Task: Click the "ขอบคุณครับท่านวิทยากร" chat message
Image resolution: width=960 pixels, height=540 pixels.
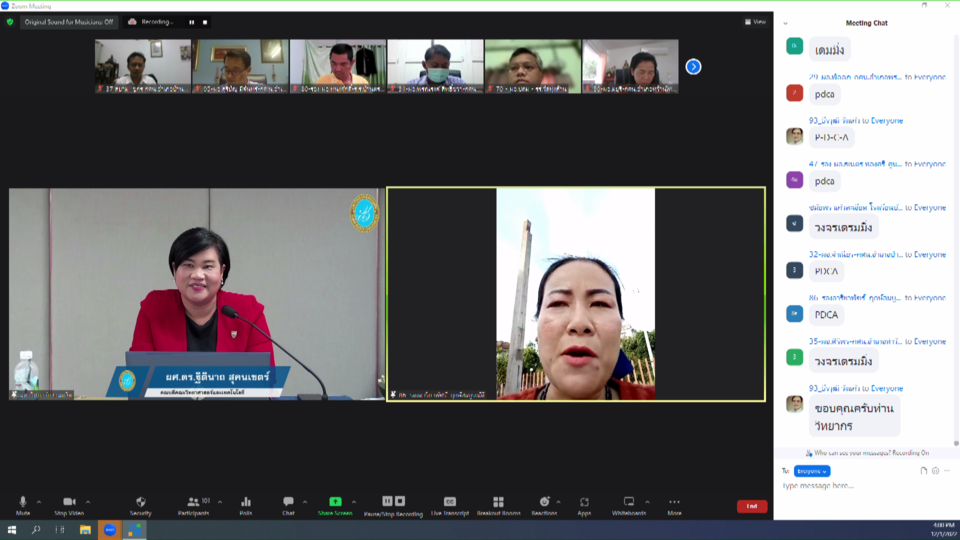Action: [854, 416]
